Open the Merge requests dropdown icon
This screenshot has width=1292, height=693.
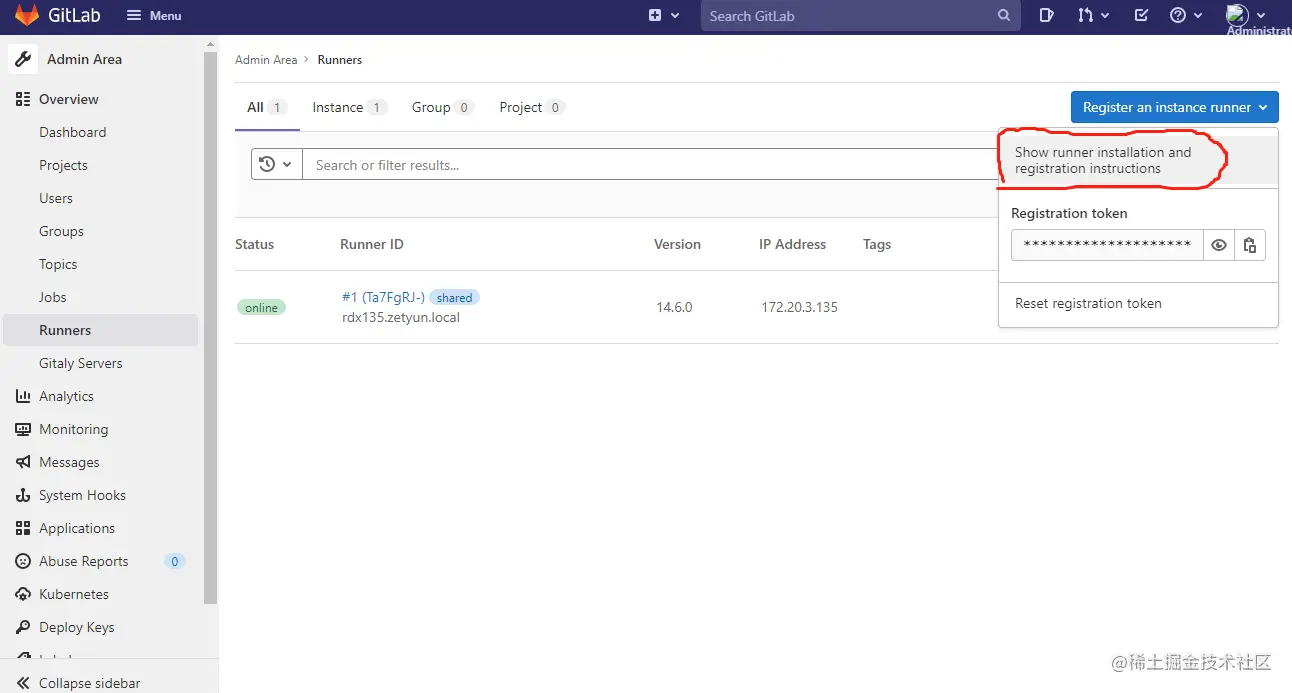(x=1093, y=15)
